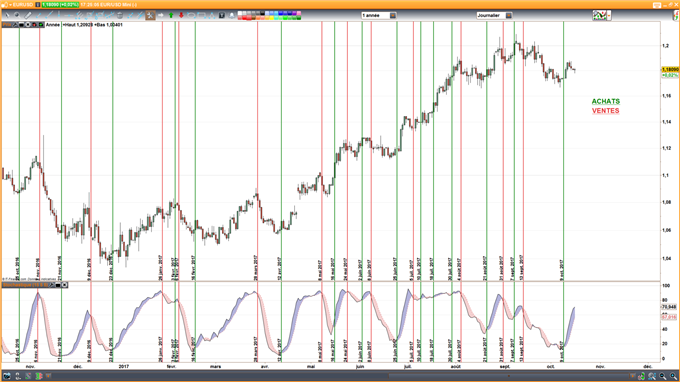
Task: Choose the triangle shape tool
Action: point(212,15)
